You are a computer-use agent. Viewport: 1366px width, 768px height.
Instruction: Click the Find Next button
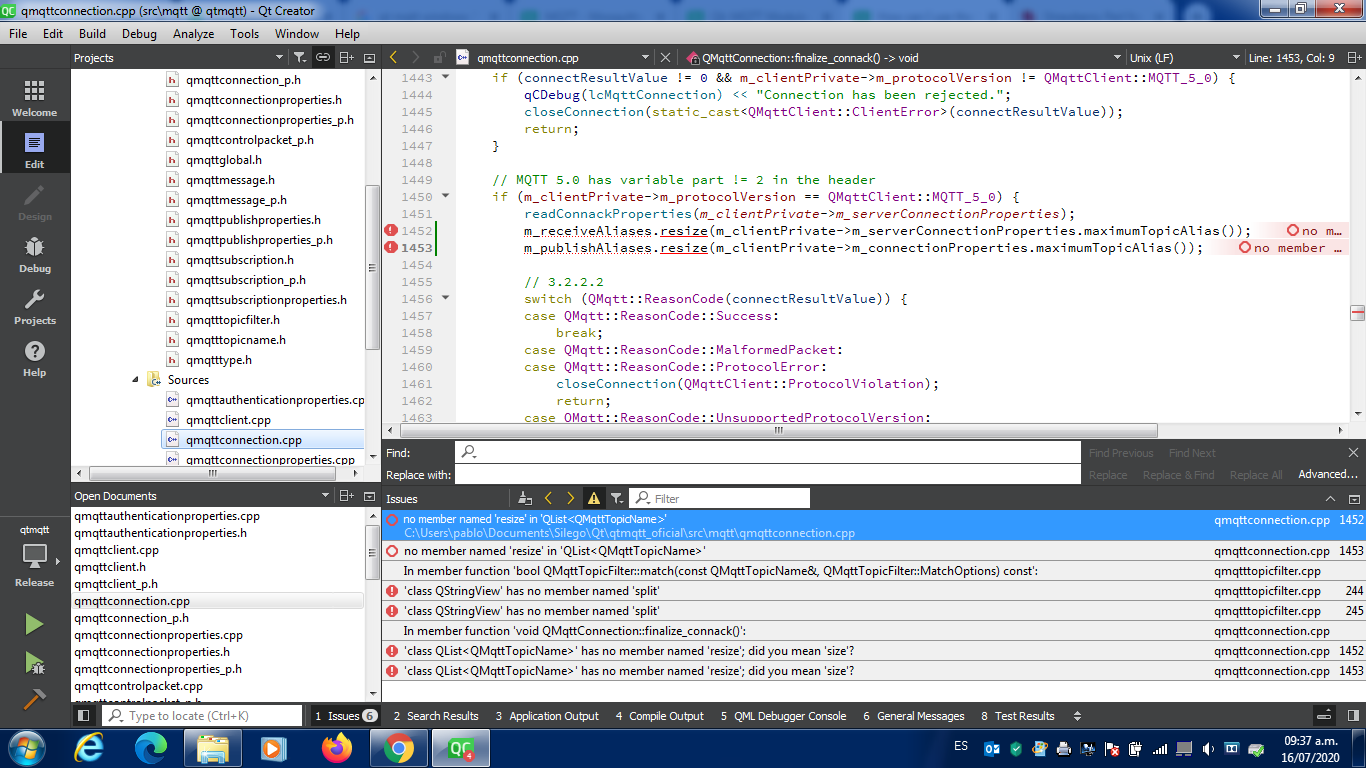(1192, 453)
